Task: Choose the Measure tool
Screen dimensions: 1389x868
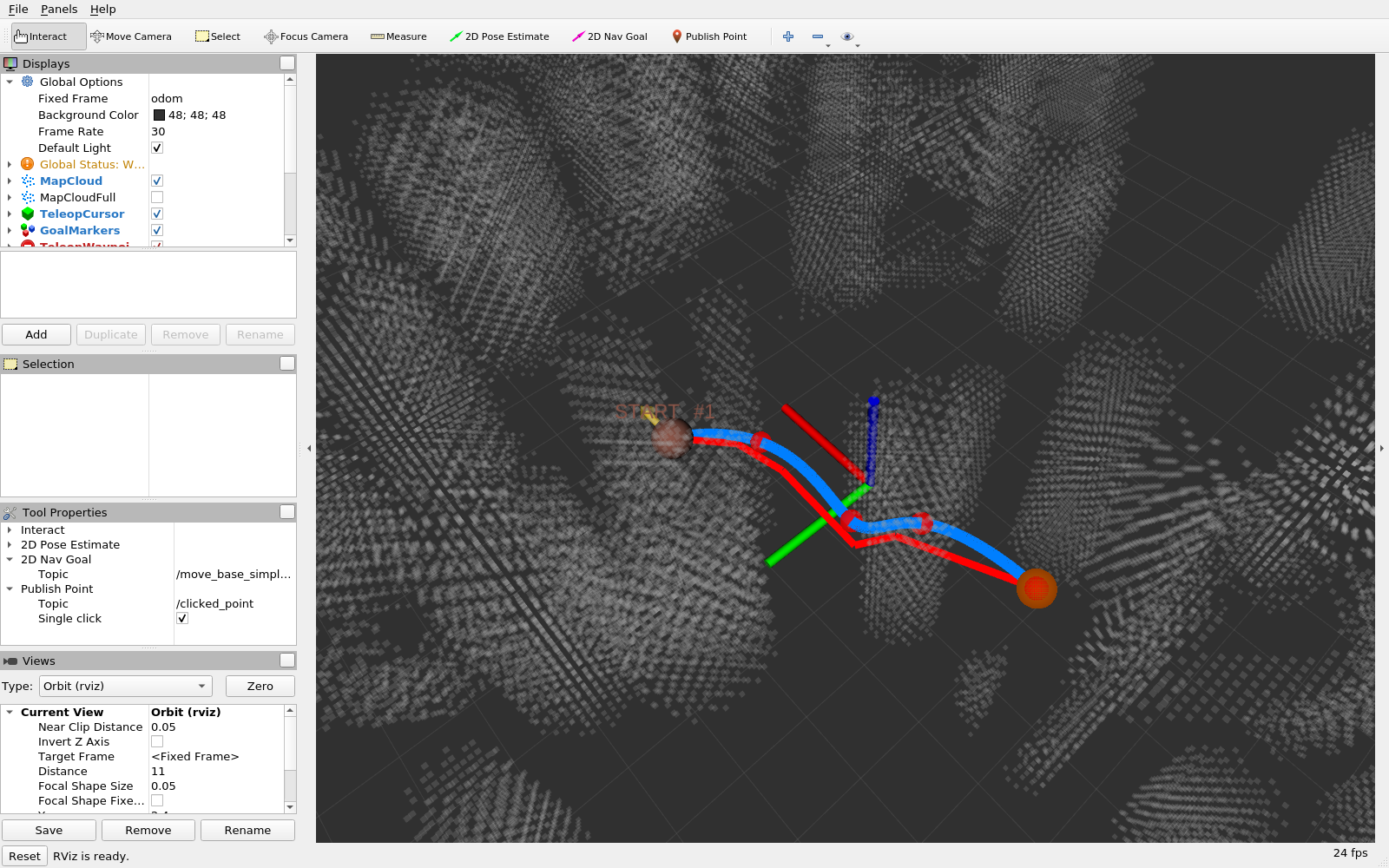Action: point(398,36)
